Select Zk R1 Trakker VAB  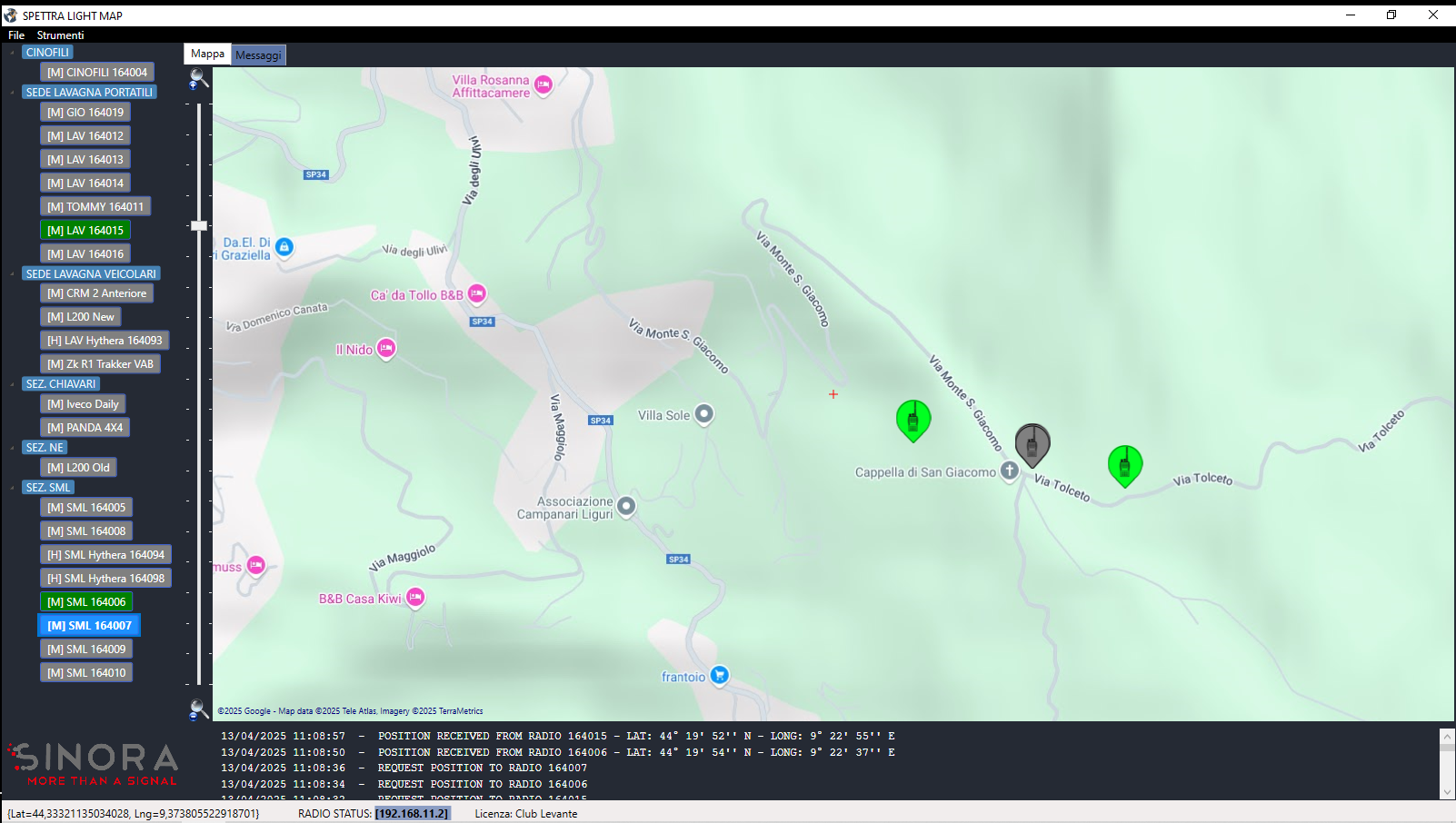tap(100, 364)
